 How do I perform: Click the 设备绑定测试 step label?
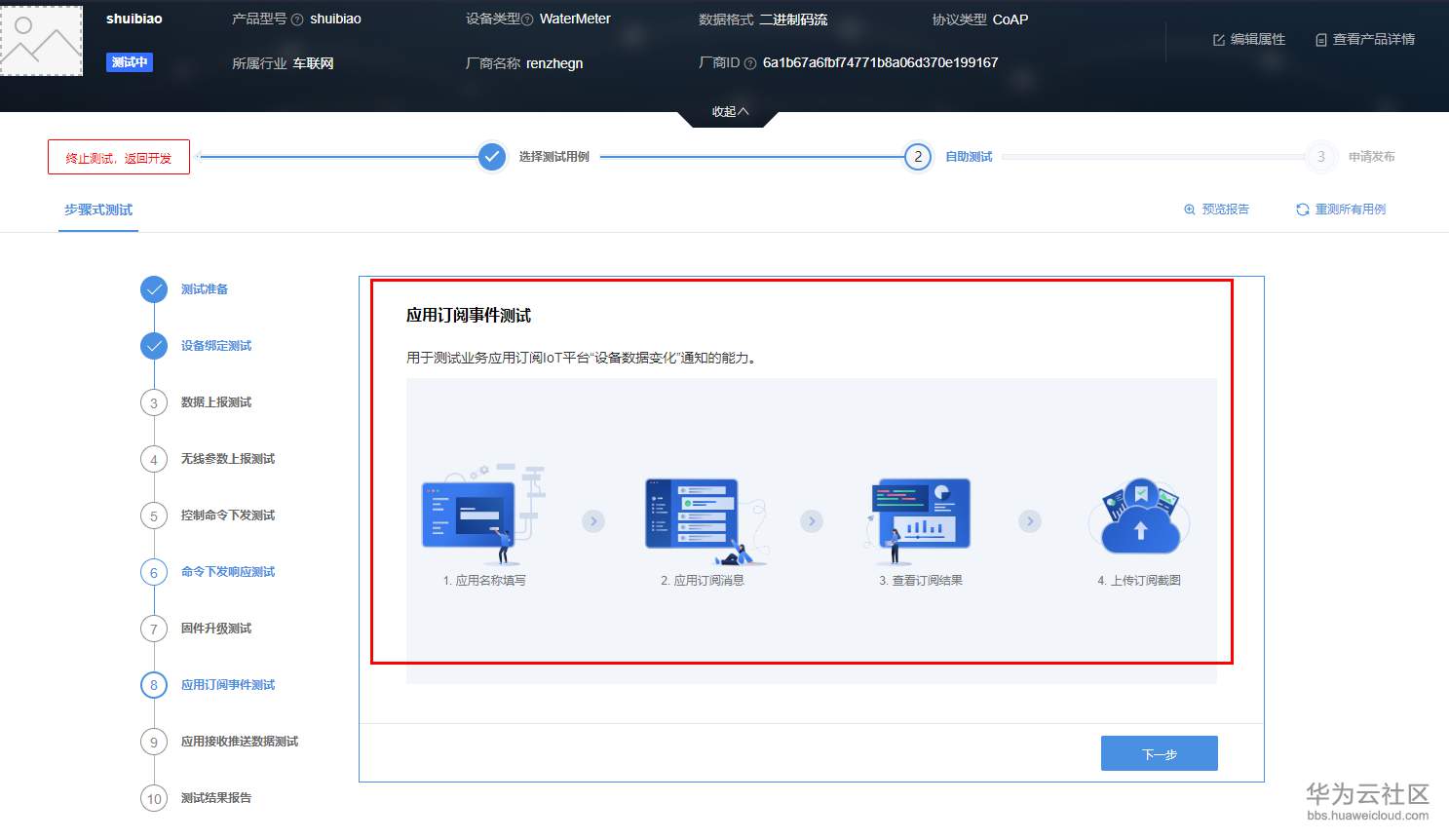pos(216,346)
